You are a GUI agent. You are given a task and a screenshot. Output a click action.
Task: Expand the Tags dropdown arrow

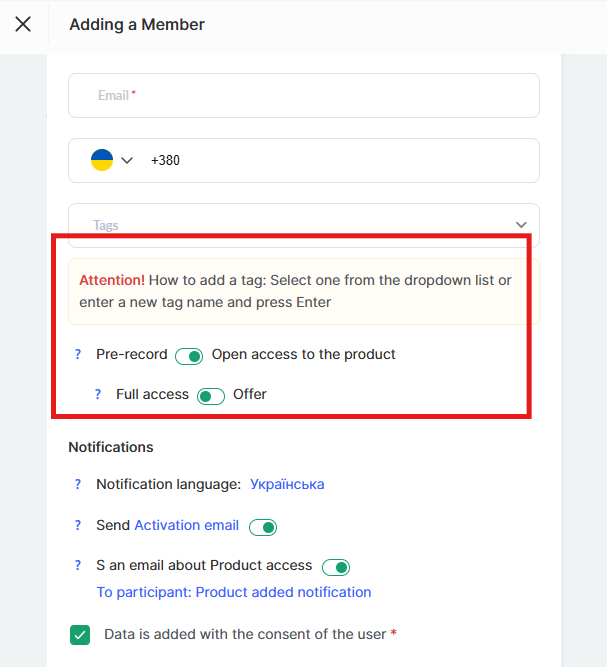coord(520,225)
